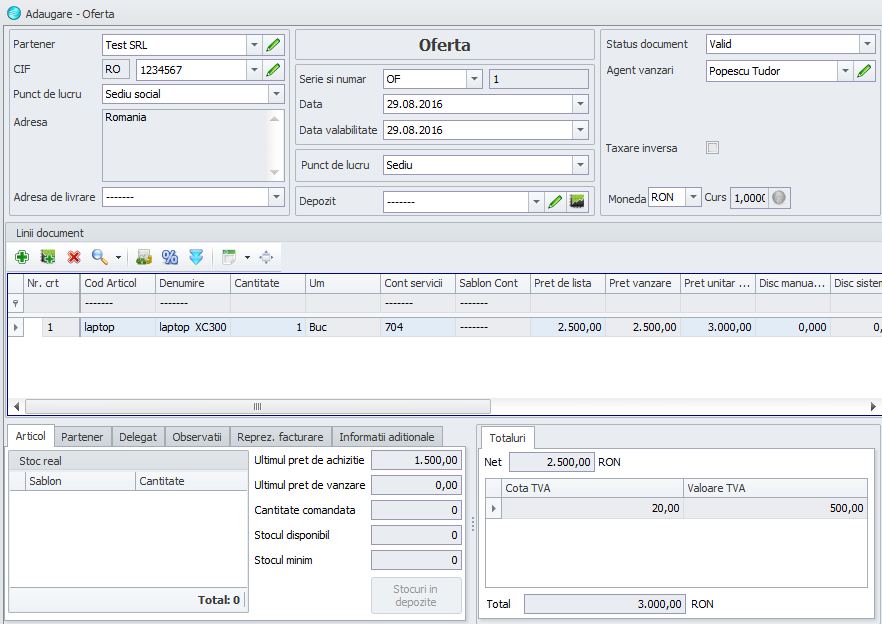This screenshot has height=624, width=882.
Task: Expand the Adresa de livrare dropdown
Action: (x=276, y=197)
